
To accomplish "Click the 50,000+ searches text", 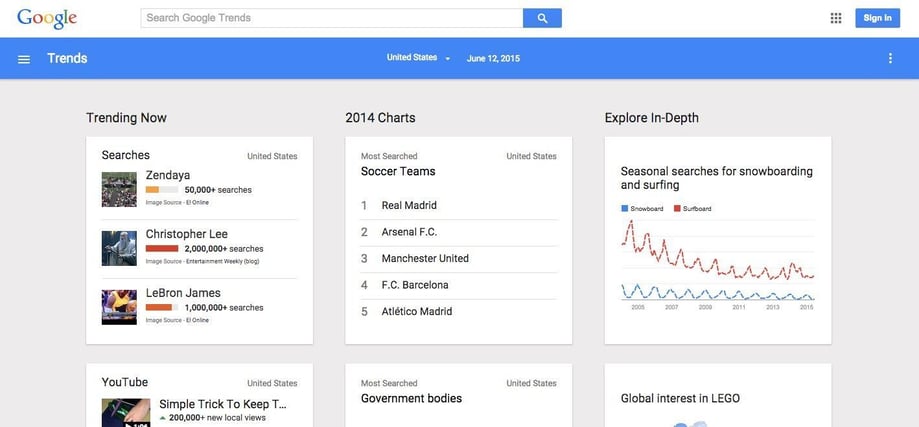I will pos(218,190).
